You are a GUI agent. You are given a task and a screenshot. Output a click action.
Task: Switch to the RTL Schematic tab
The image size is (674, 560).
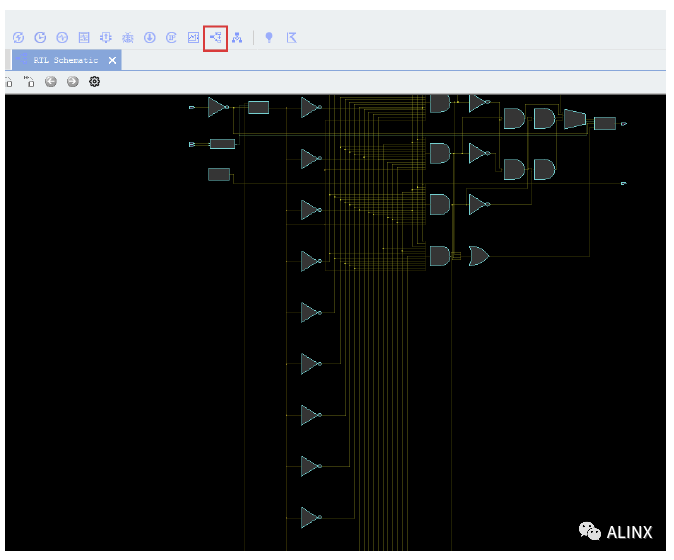pos(66,60)
